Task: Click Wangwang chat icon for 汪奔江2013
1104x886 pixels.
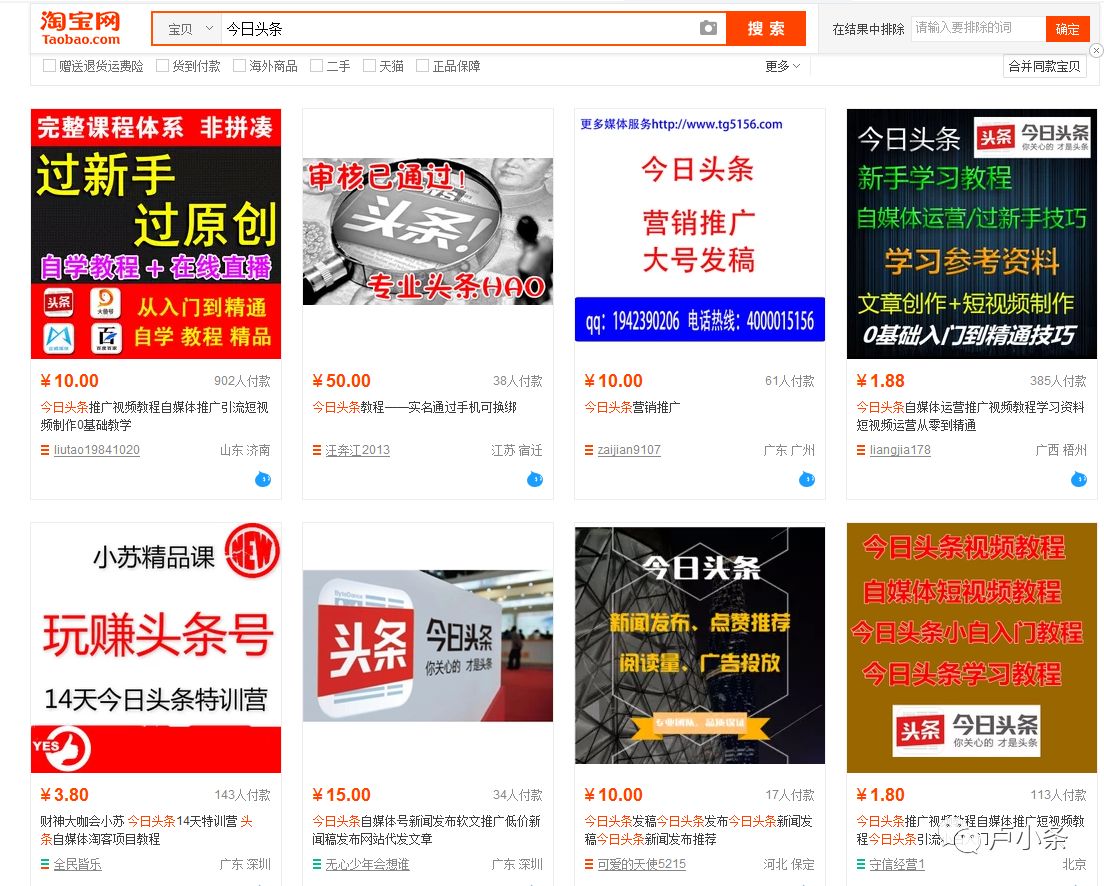Action: (534, 480)
